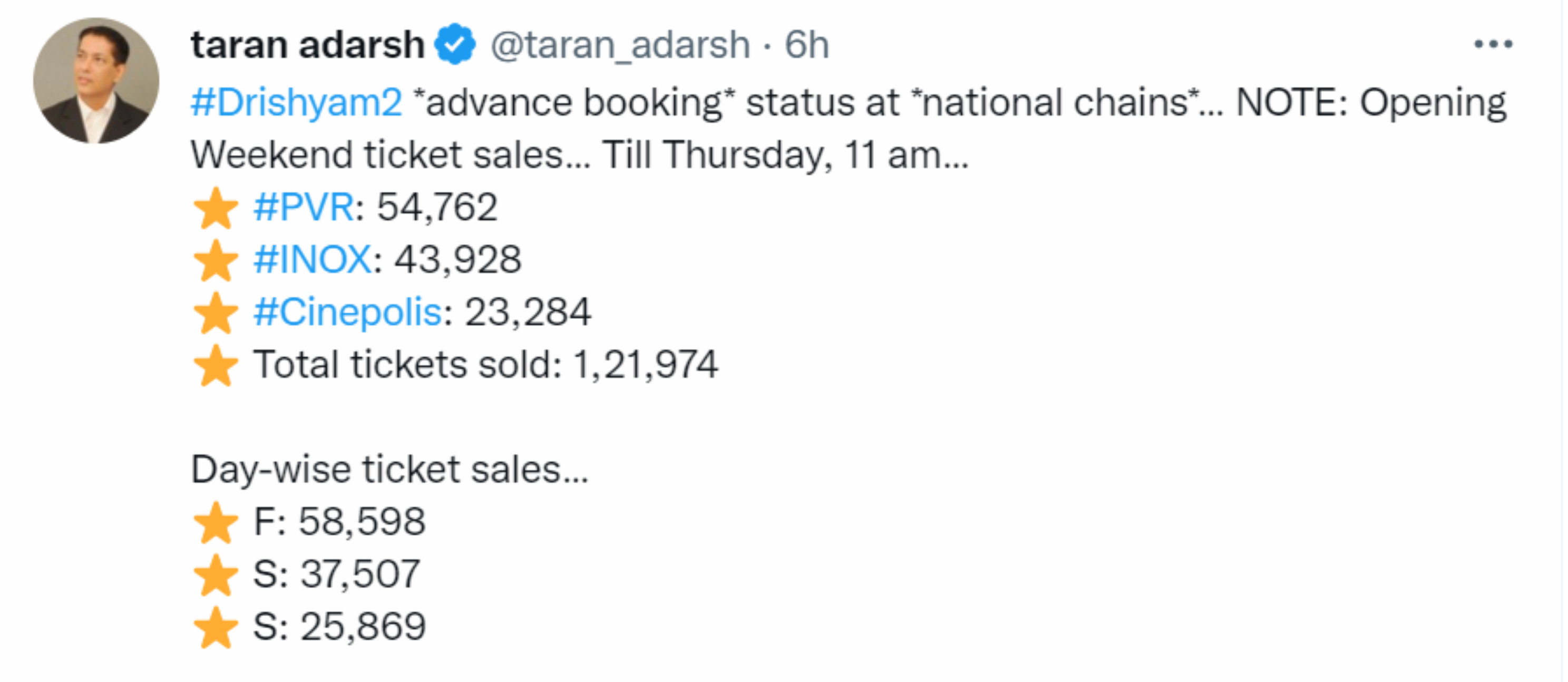This screenshot has width=1568, height=682.
Task: Click the blue verified badge
Action: pos(454,44)
